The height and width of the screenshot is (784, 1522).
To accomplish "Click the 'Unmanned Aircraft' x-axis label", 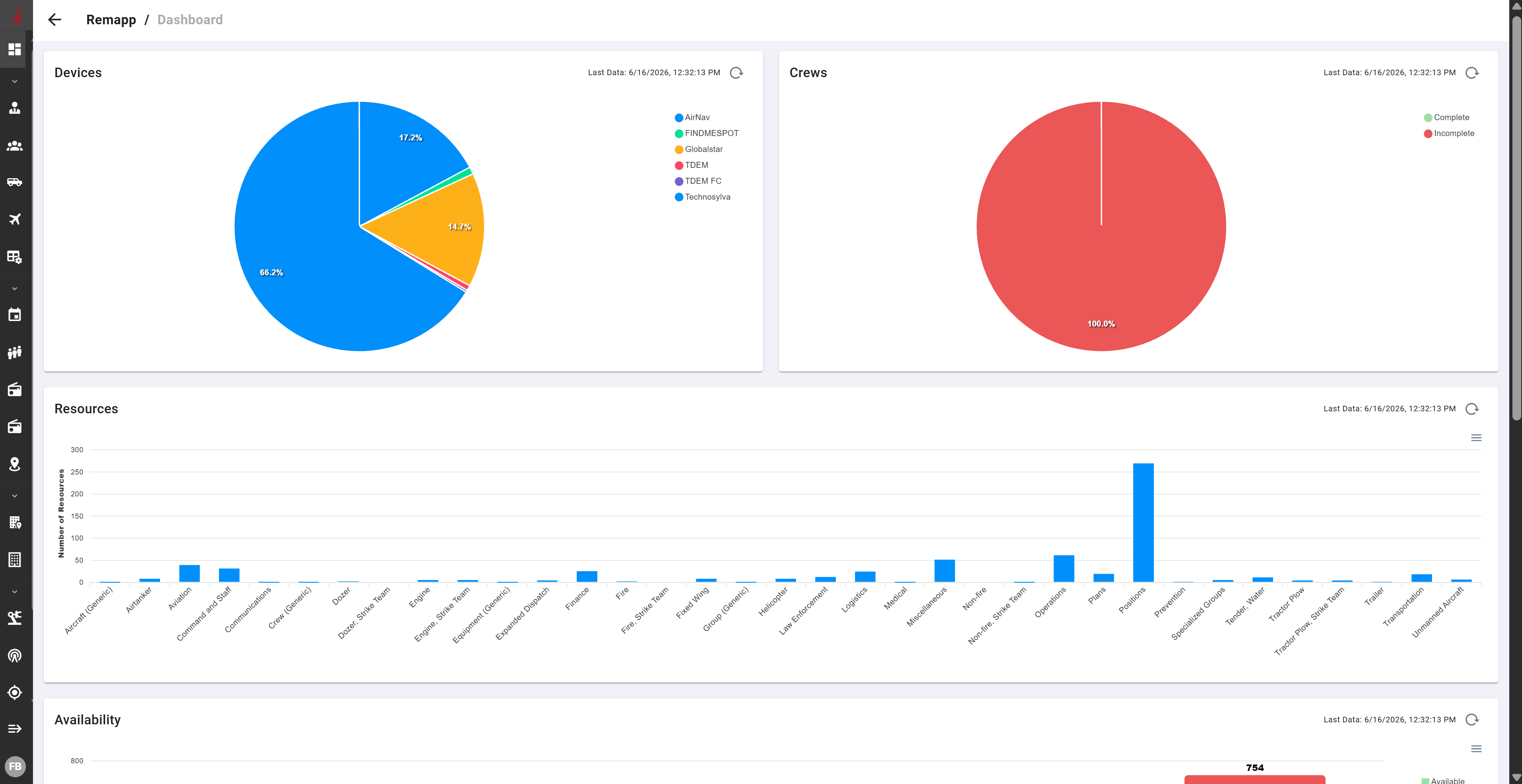I will coord(1438,612).
